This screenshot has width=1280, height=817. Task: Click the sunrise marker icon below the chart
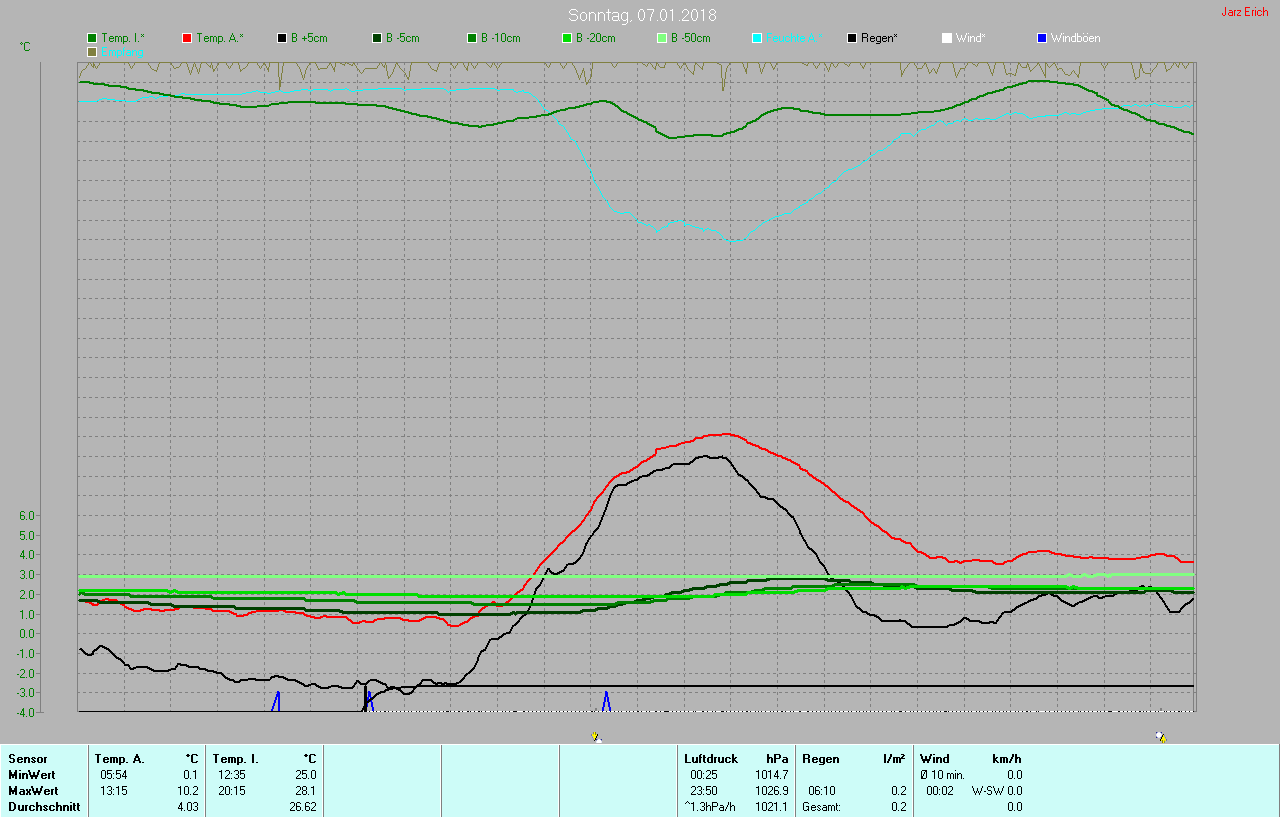click(x=596, y=737)
